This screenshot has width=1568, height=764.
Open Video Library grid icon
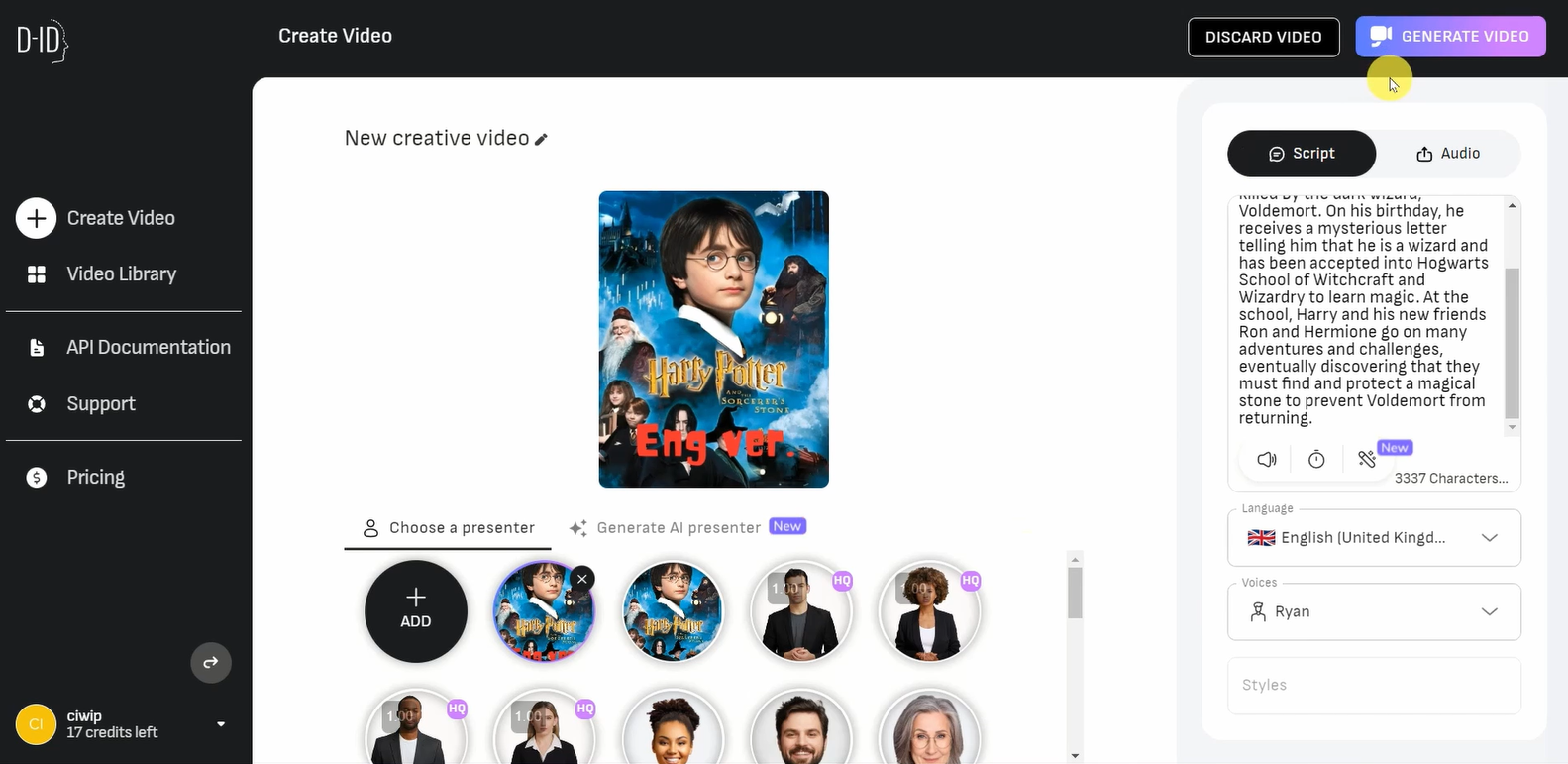37,274
